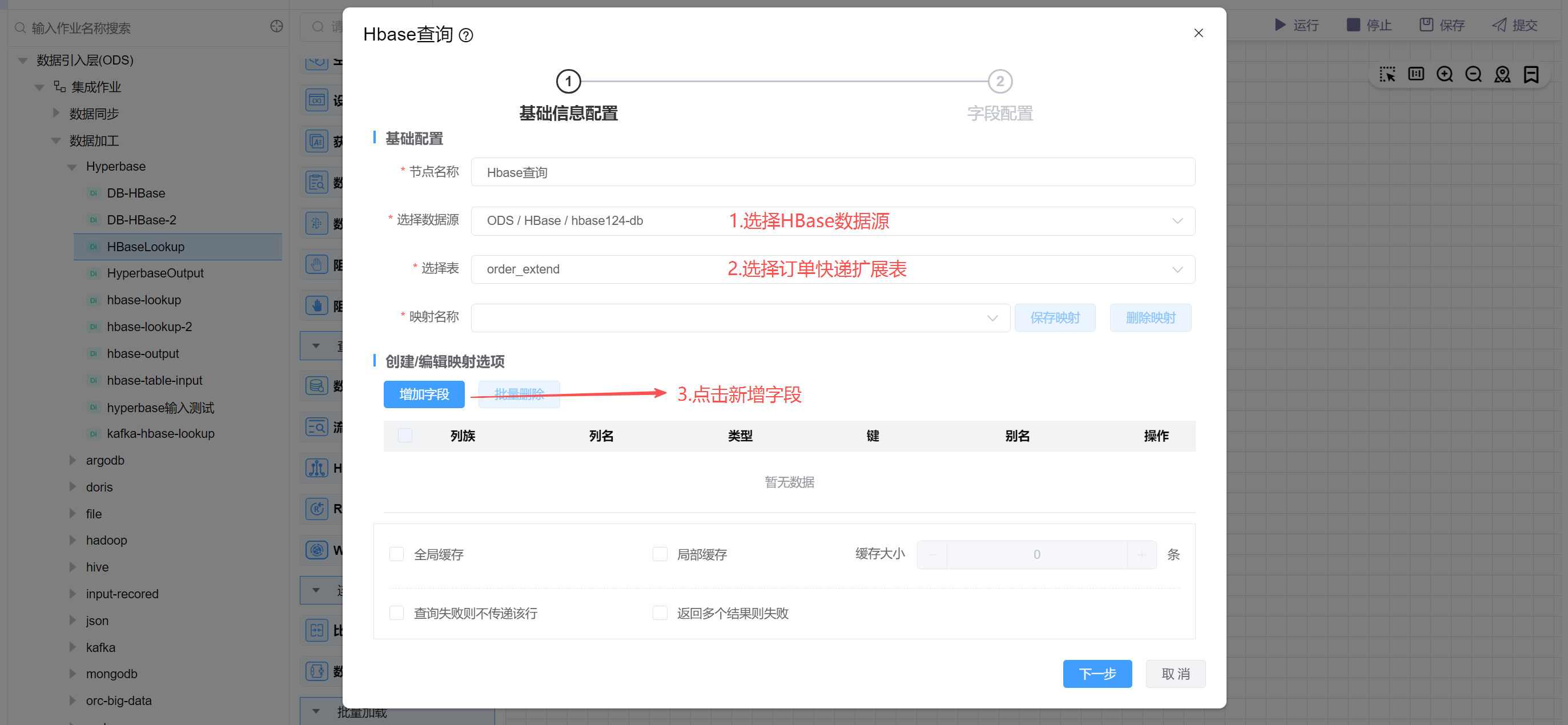Viewport: 1568px width, 725px height.
Task: Click the help icon beside Hbase查询 title
Action: [x=465, y=35]
